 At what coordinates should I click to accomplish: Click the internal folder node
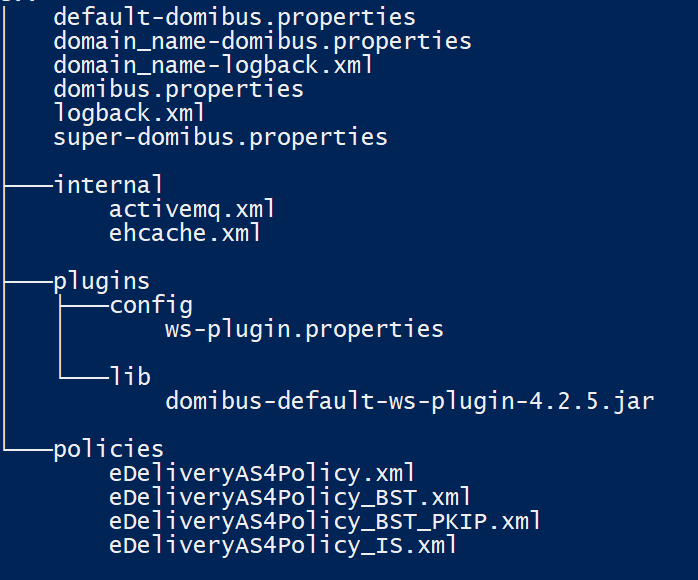click(109, 185)
